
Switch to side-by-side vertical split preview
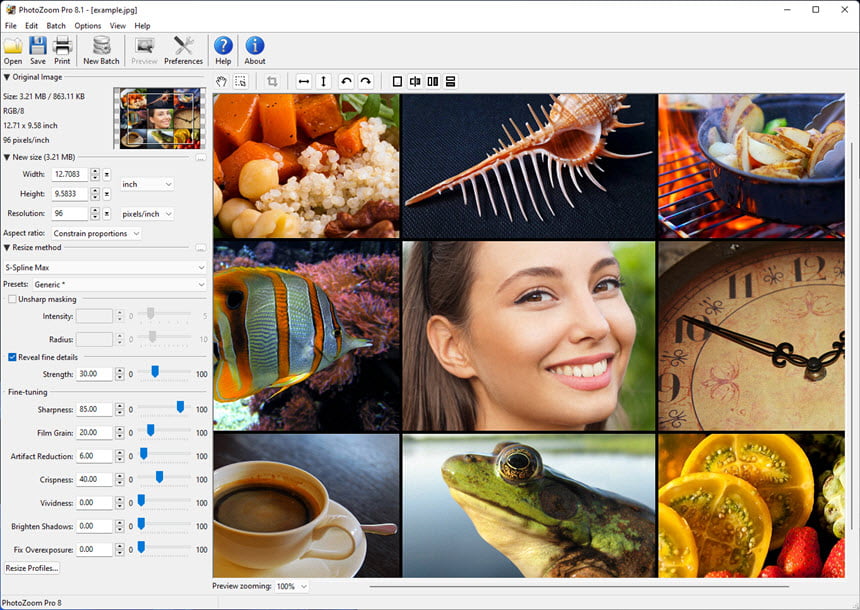coord(433,82)
